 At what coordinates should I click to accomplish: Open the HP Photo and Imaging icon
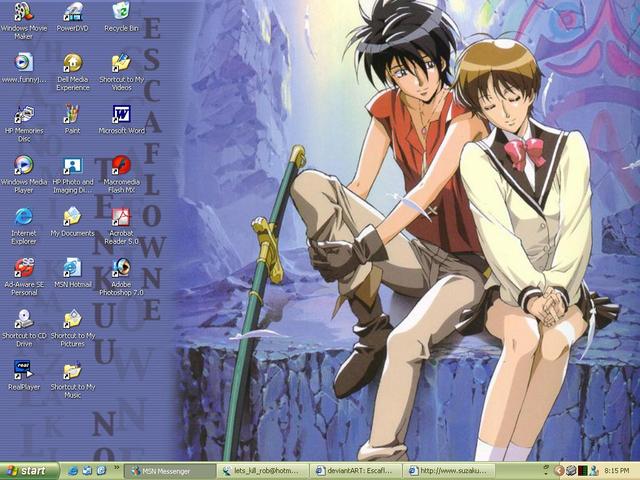tap(73, 174)
